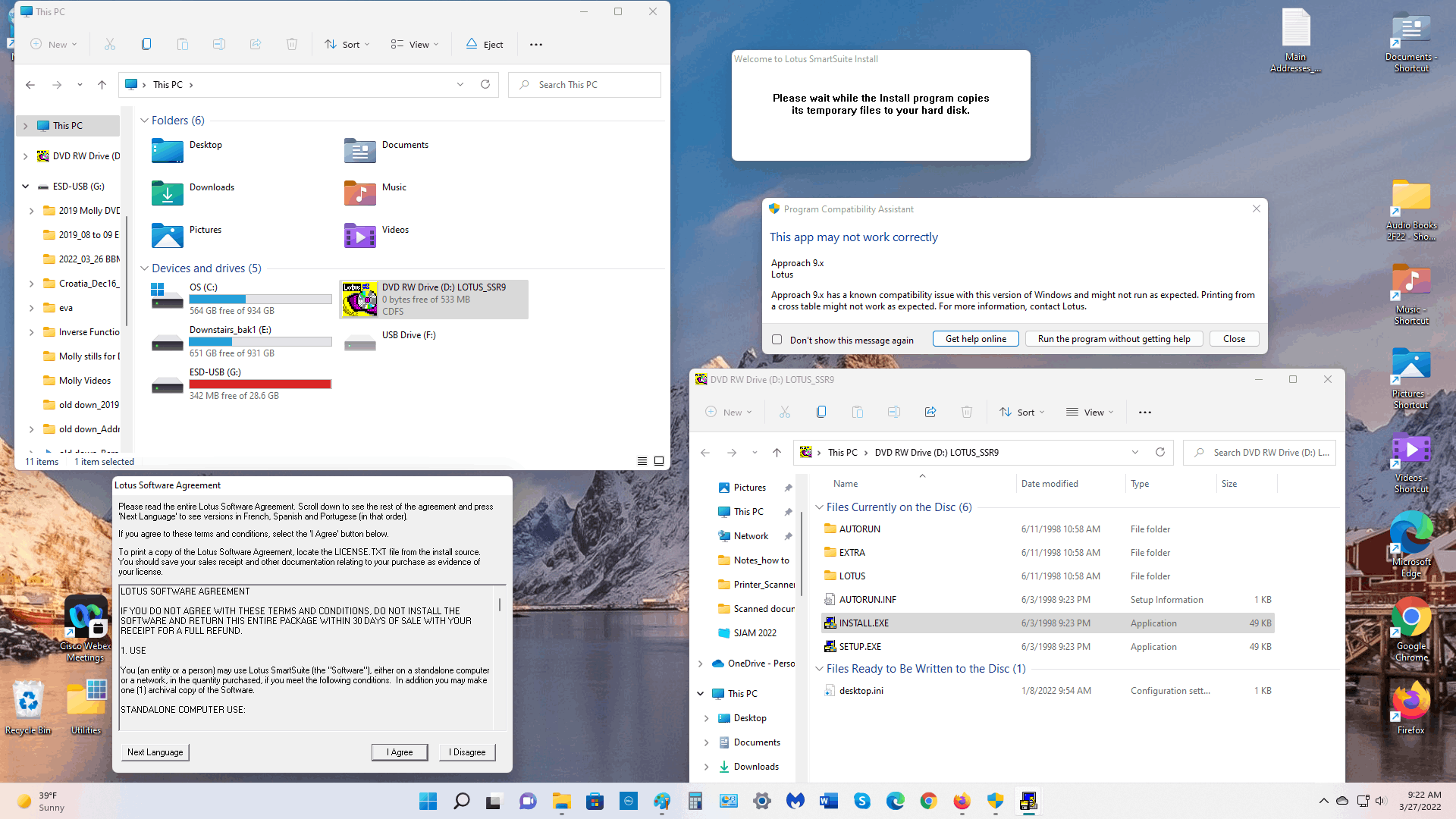Screen dimensions: 1456x819
Task: Open View menu in DVD drive window
Action: coord(1090,412)
